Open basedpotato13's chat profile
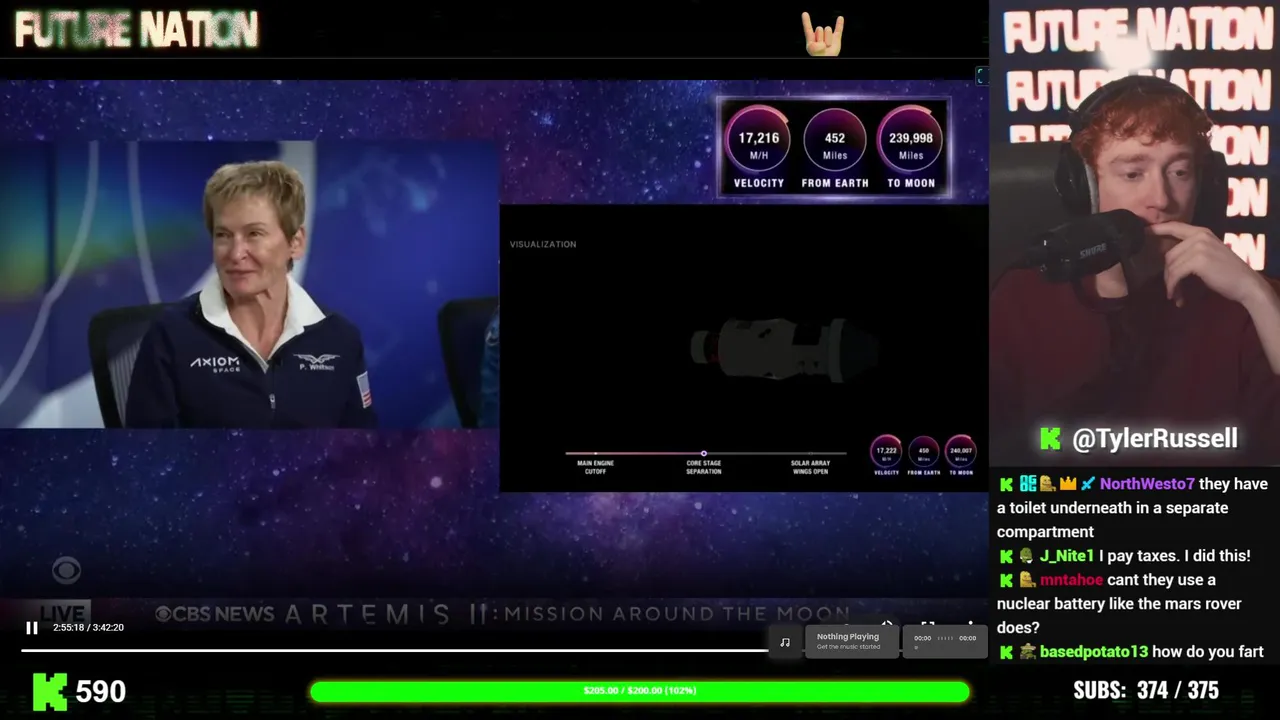This screenshot has height=720, width=1280. click(1094, 652)
